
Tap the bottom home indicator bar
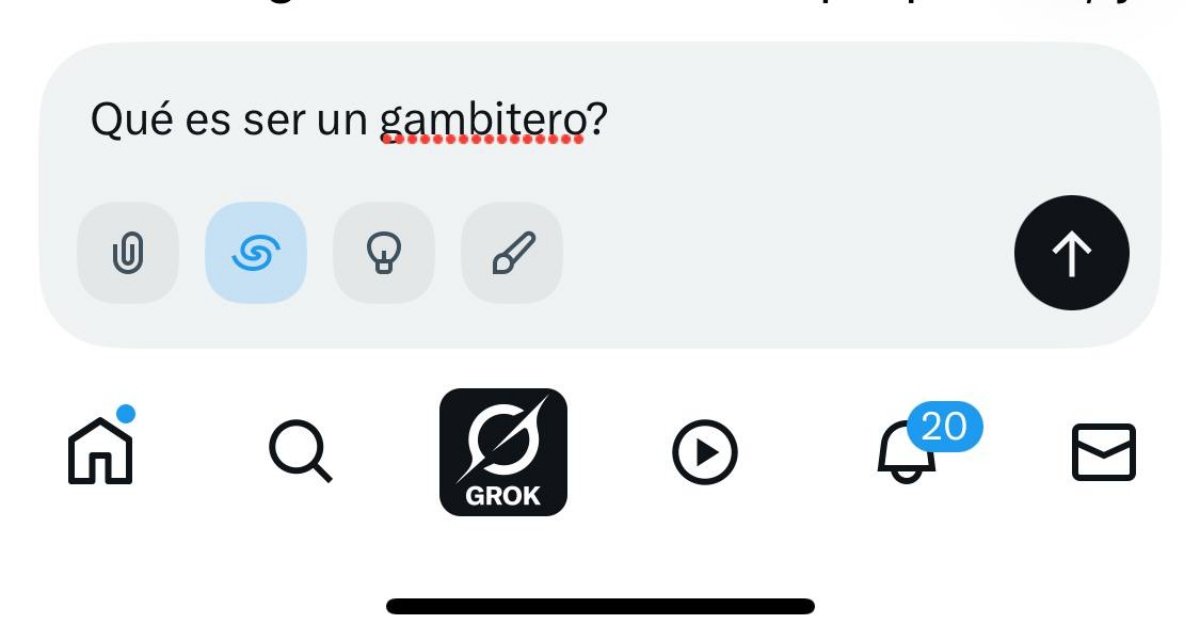[600, 606]
